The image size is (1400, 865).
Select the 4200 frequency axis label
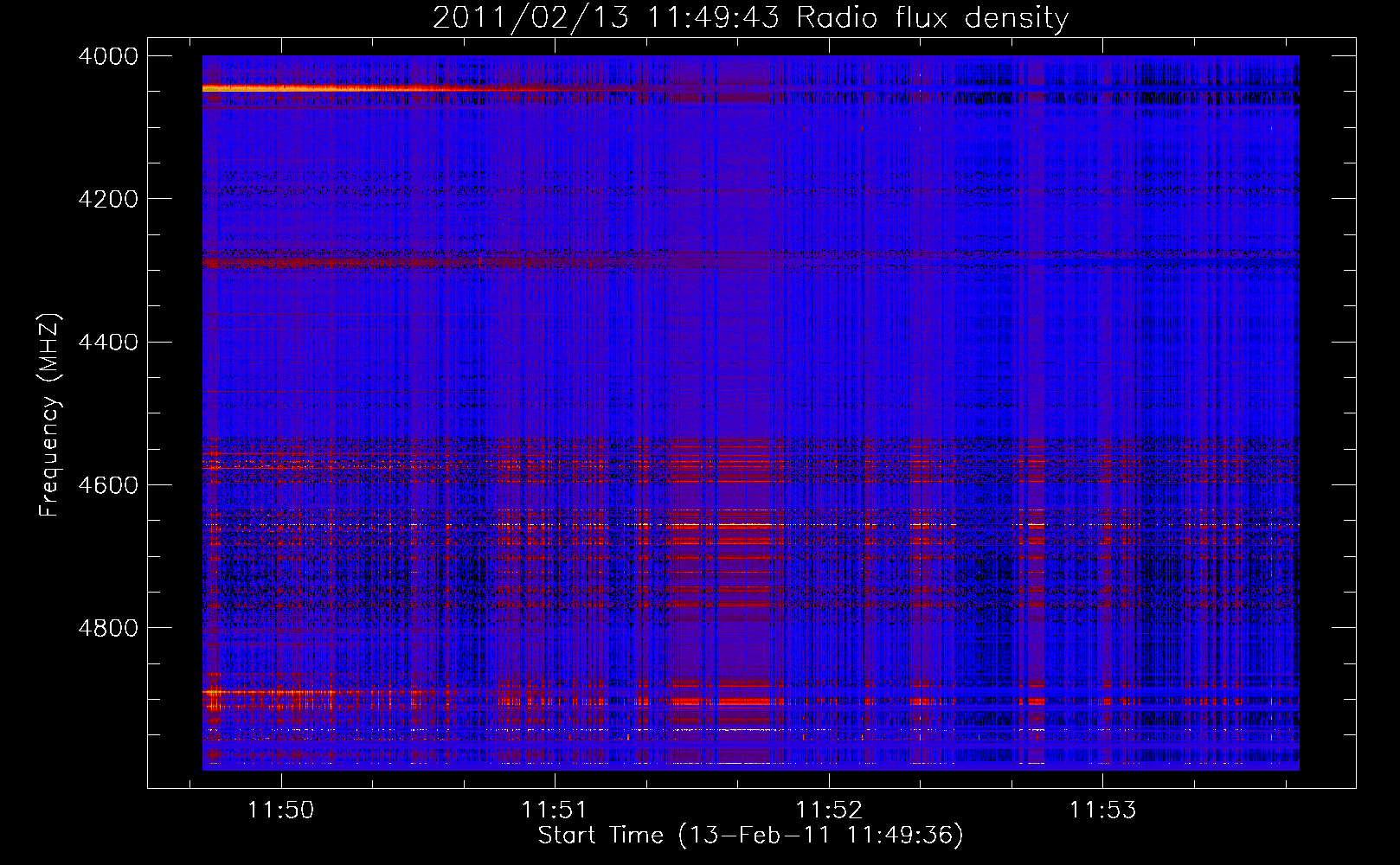point(108,199)
